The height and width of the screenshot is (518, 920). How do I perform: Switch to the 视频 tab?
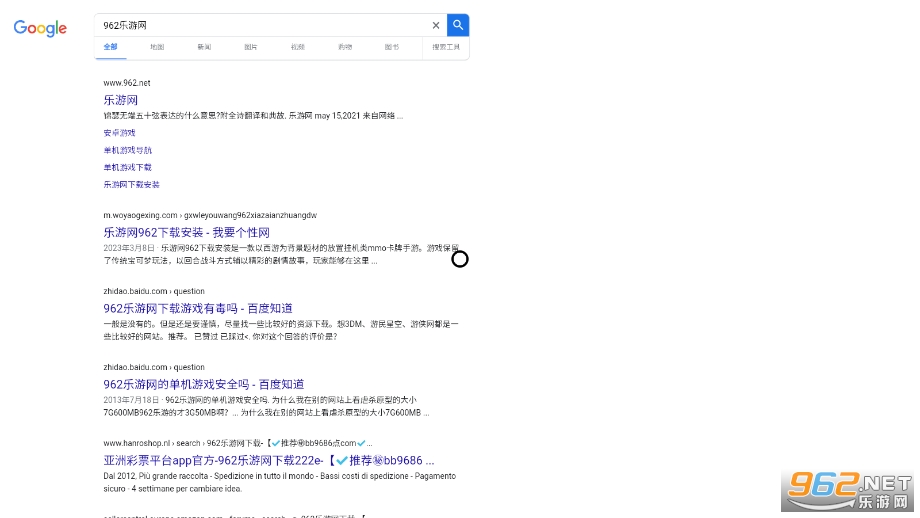tap(298, 47)
